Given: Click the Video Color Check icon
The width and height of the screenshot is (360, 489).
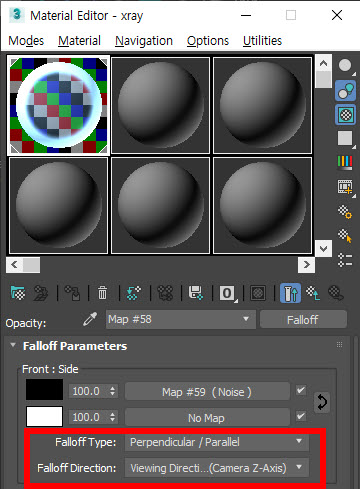Looking at the screenshot, I should click(x=345, y=163).
